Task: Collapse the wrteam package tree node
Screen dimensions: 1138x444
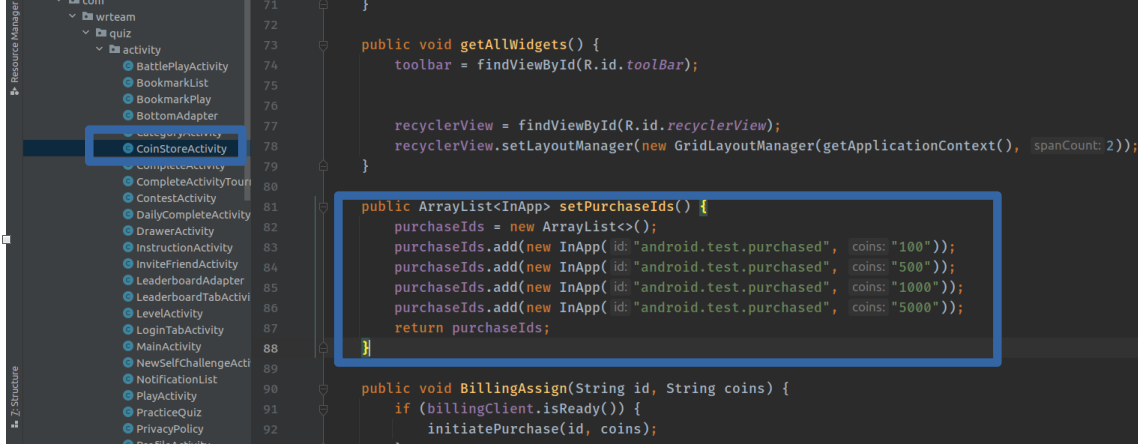Action: (73, 16)
